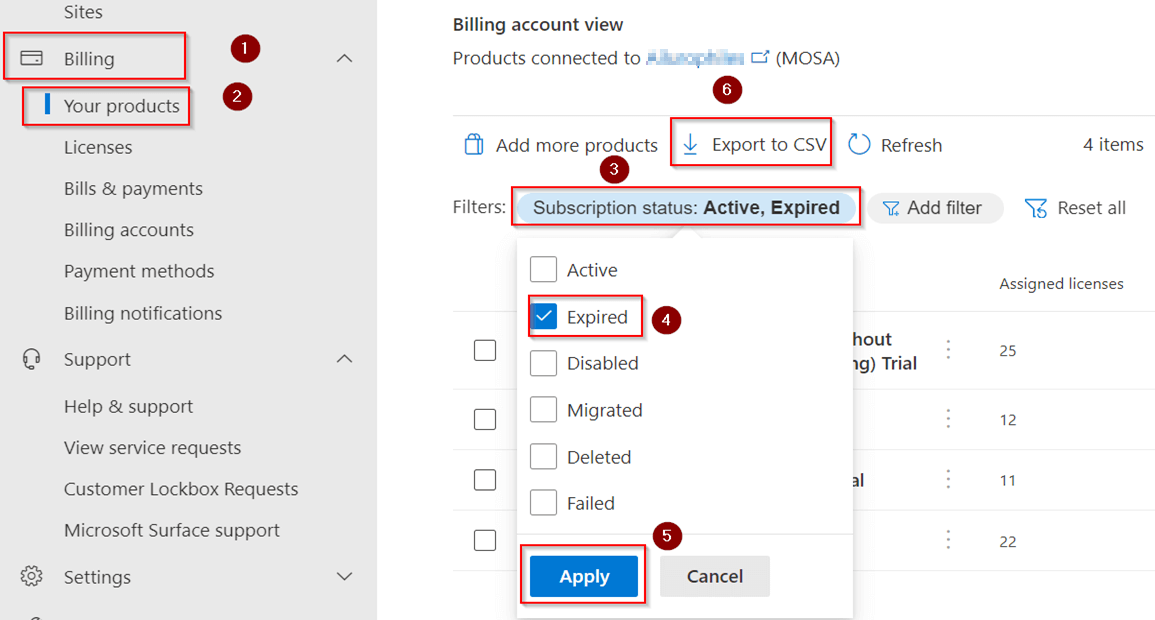Click the Billing sidebar icon

pos(33,57)
